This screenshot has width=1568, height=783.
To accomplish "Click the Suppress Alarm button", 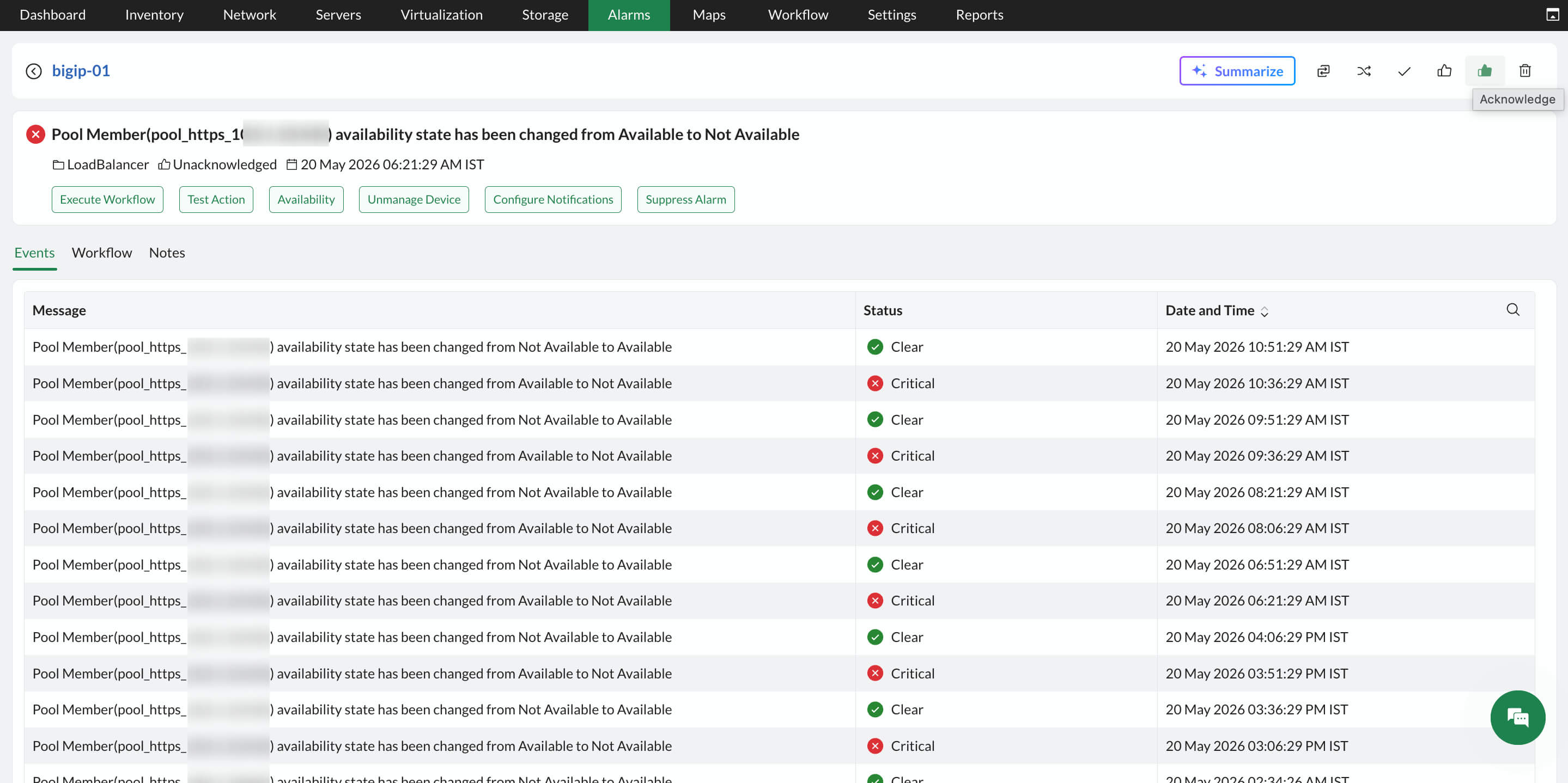I will click(x=685, y=199).
